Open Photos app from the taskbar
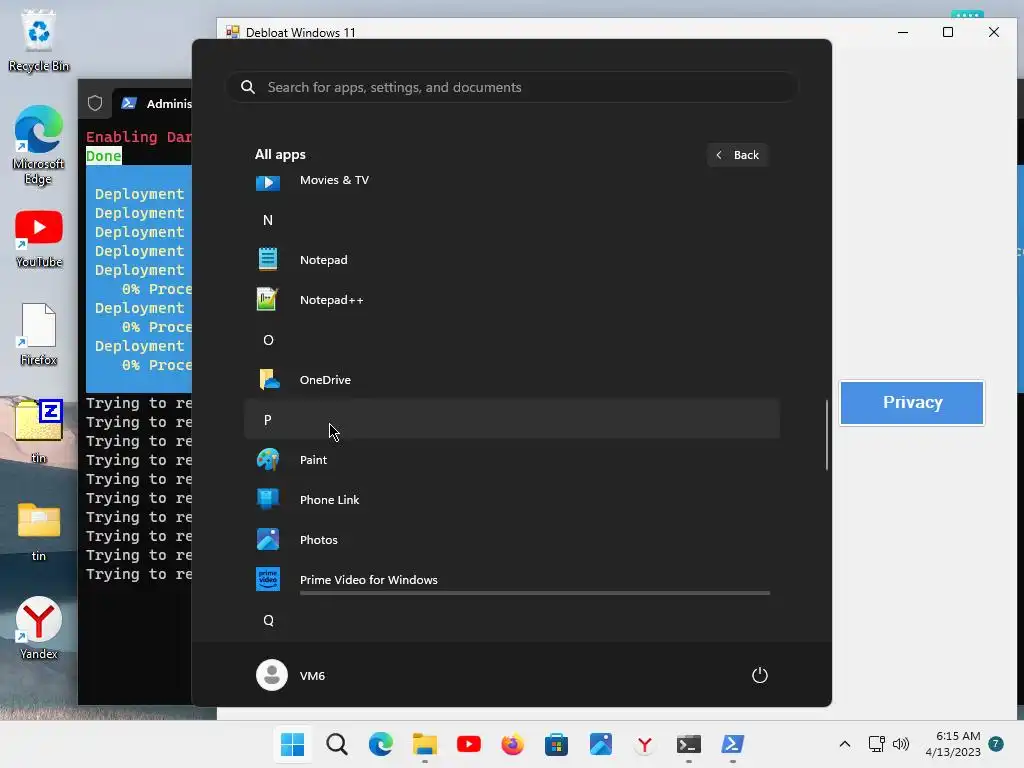Viewport: 1024px width, 768px height. coord(601,744)
